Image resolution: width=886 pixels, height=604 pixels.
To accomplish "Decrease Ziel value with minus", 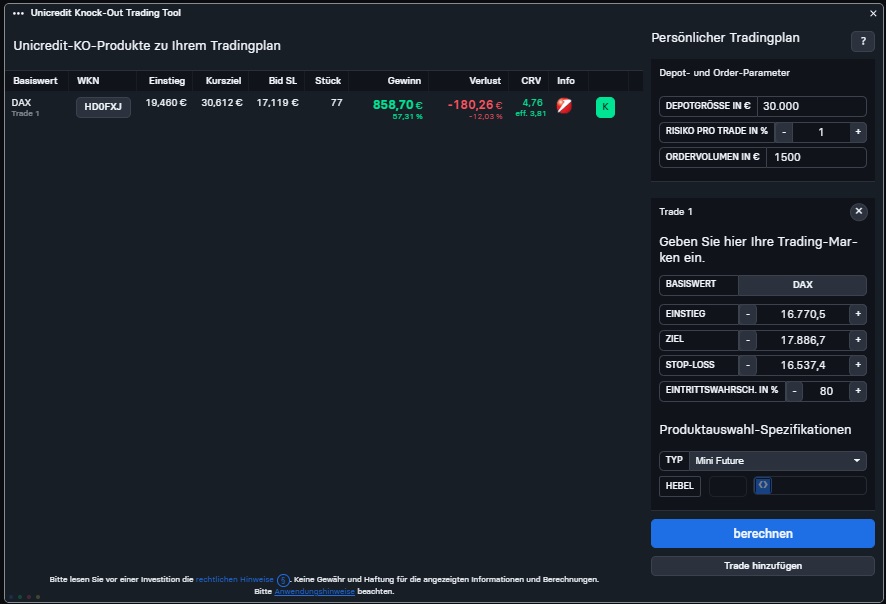I will click(x=748, y=340).
